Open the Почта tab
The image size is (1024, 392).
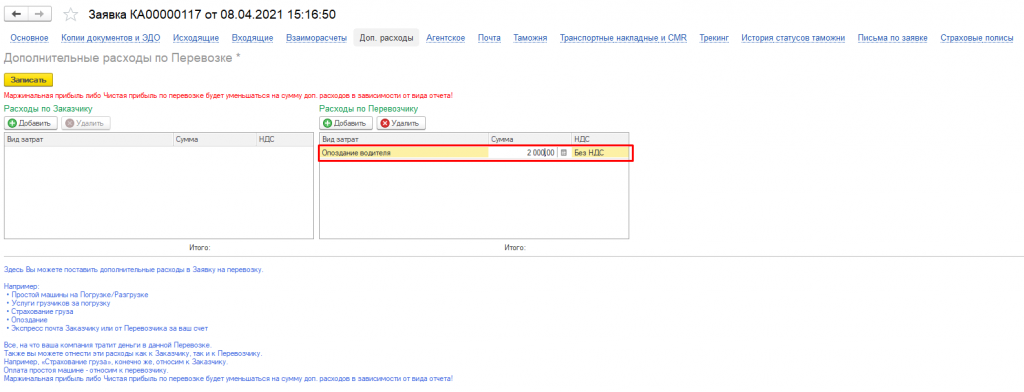(489, 38)
